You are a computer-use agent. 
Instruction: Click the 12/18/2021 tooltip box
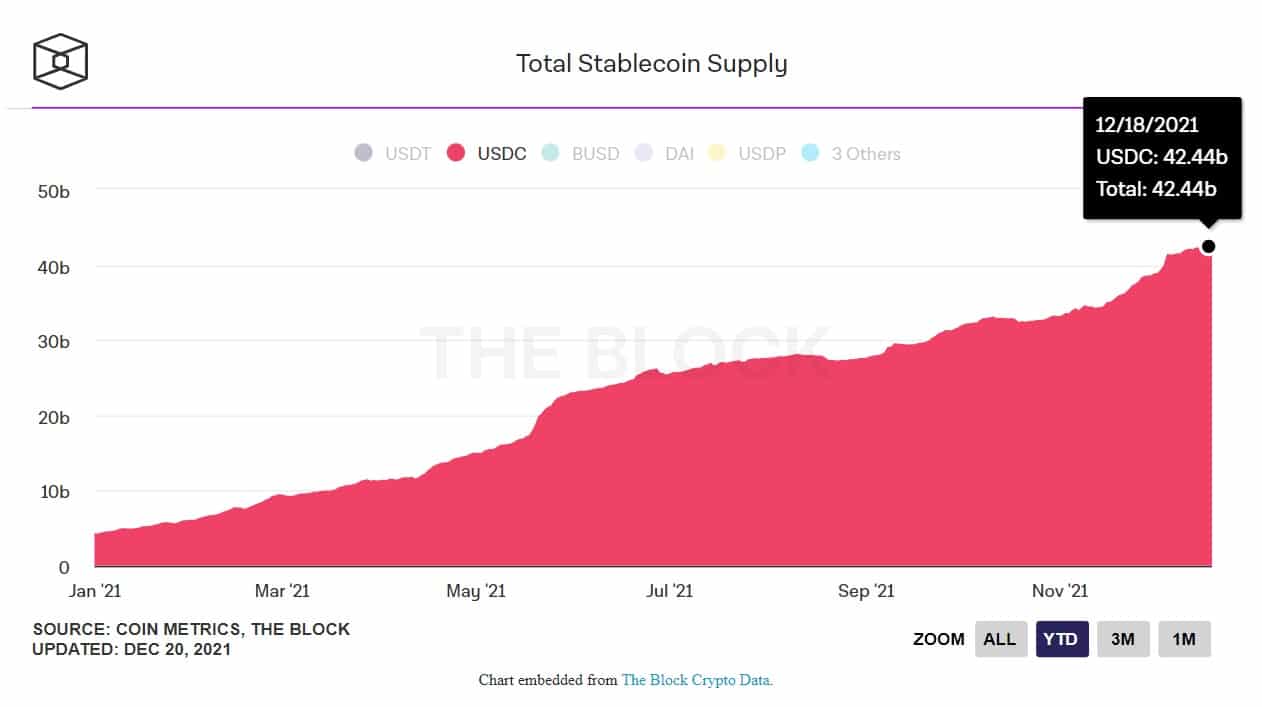coord(1162,158)
